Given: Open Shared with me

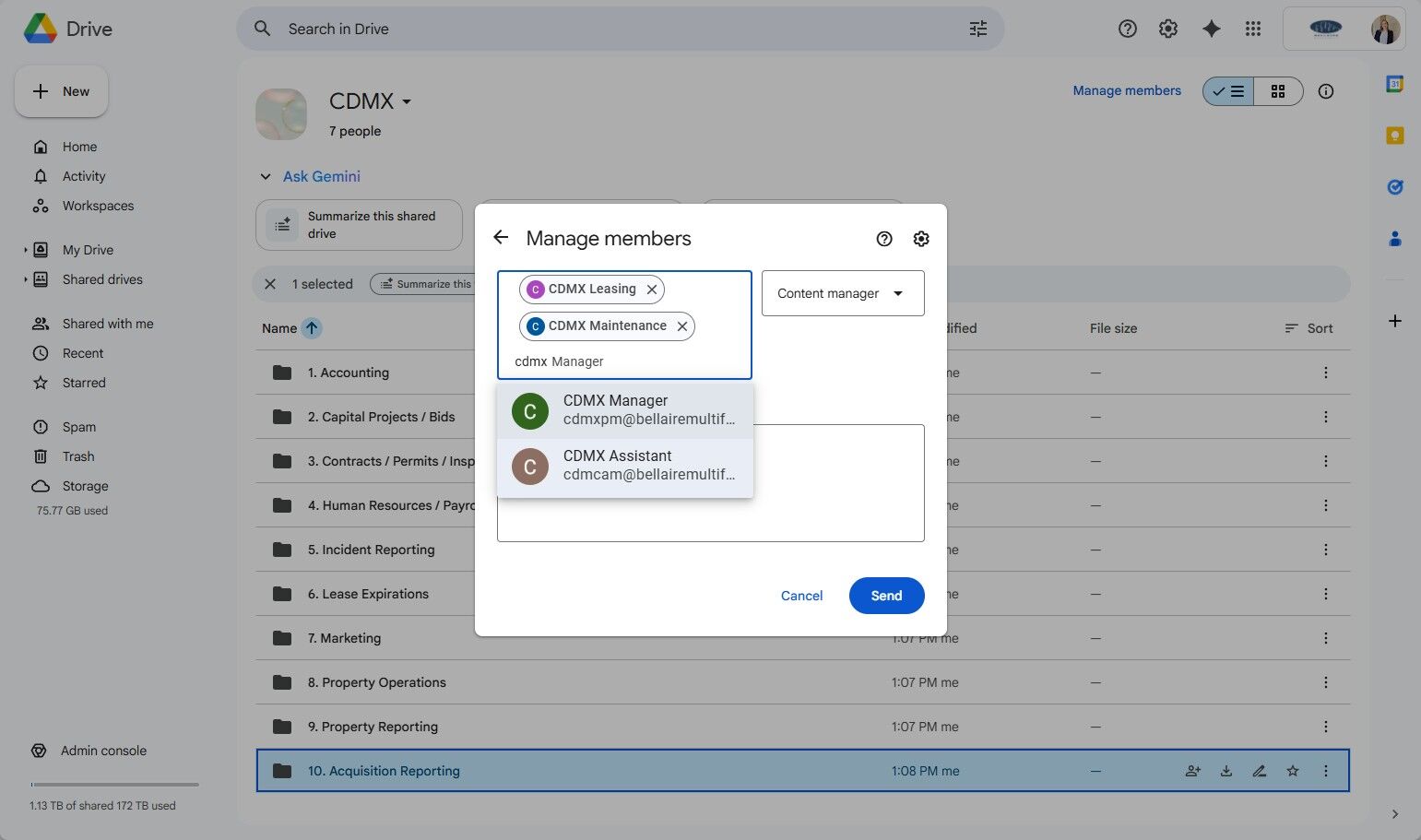Looking at the screenshot, I should 108,324.
